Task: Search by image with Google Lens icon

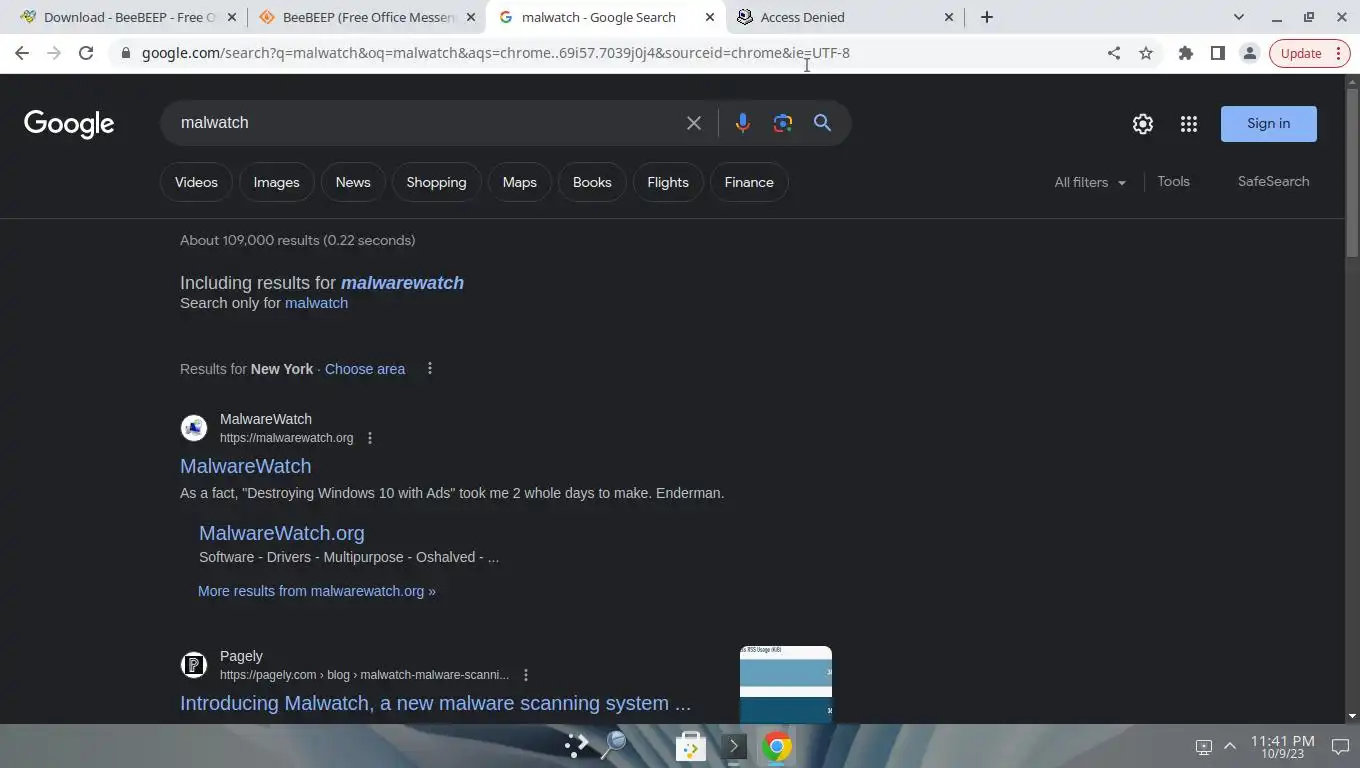Action: [782, 123]
